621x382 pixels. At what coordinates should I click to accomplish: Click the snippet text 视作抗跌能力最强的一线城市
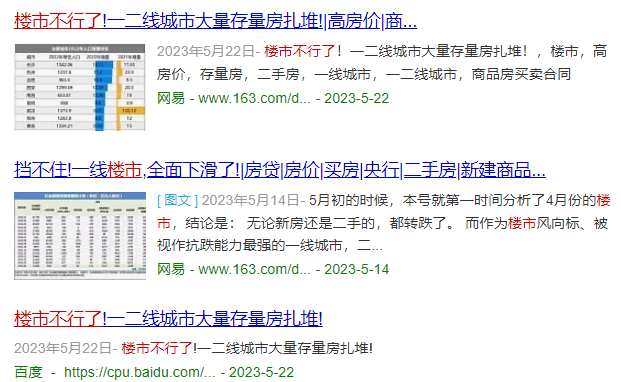click(250, 245)
